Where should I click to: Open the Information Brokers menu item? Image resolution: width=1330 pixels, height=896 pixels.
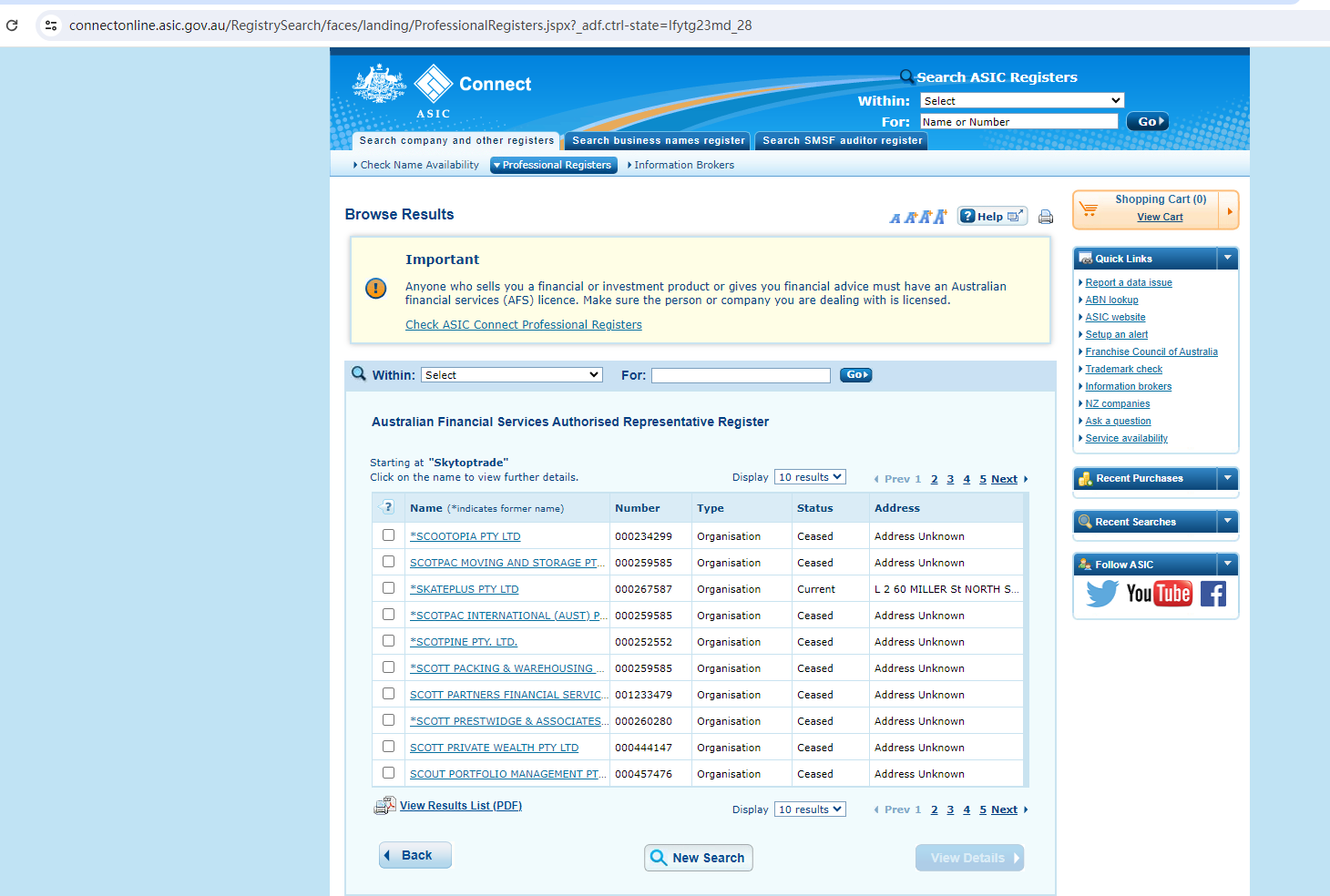click(x=683, y=165)
